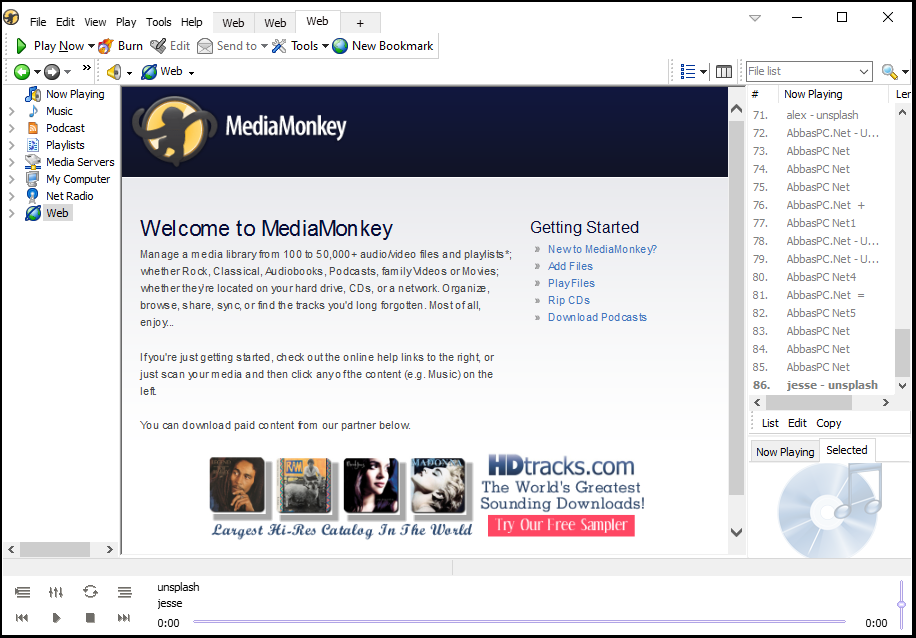This screenshot has height=638, width=916.
Task: Expand the Net Radio tree node
Action: 11,196
